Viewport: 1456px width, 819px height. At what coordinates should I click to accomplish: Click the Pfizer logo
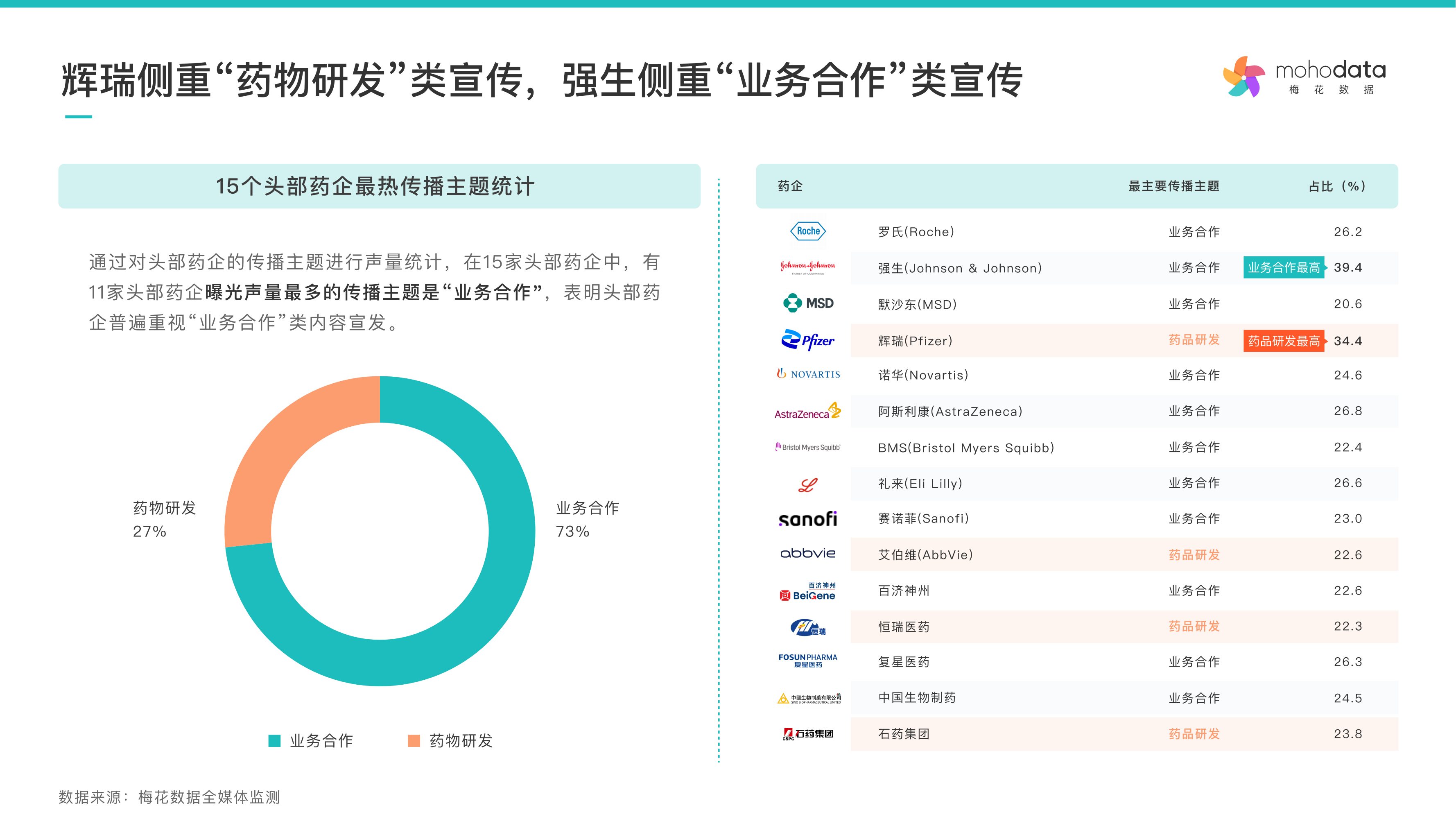(x=808, y=340)
